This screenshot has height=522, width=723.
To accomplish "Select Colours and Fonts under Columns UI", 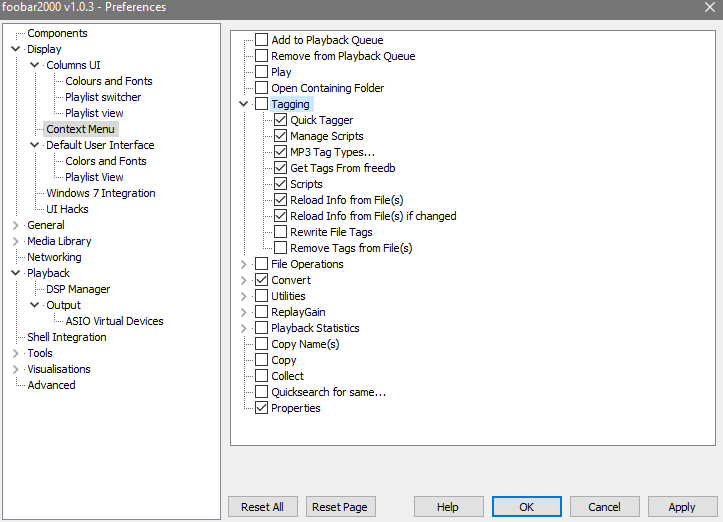I will pos(108,81).
